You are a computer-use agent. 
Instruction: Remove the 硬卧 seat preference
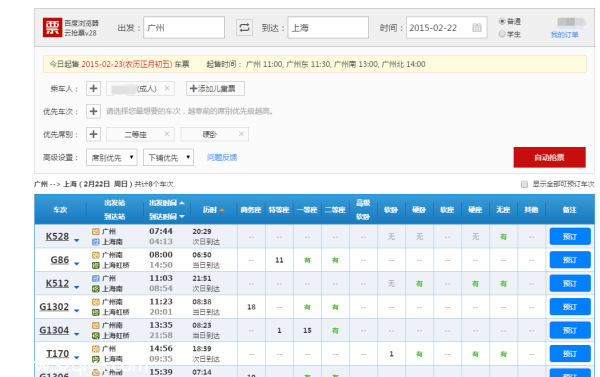[241, 134]
